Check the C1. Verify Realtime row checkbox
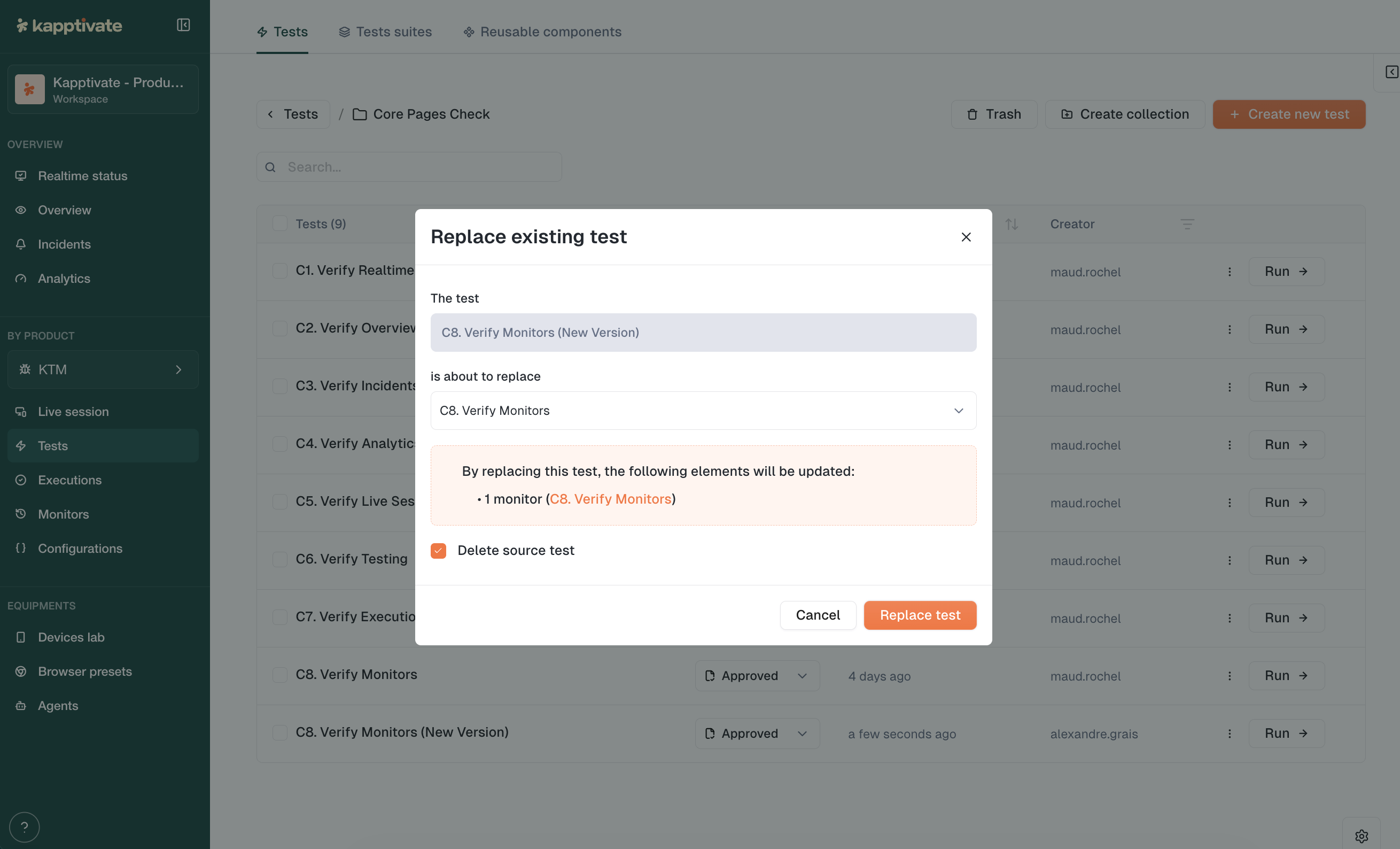Screen dimensions: 1400x849 pyautogui.click(x=279, y=271)
